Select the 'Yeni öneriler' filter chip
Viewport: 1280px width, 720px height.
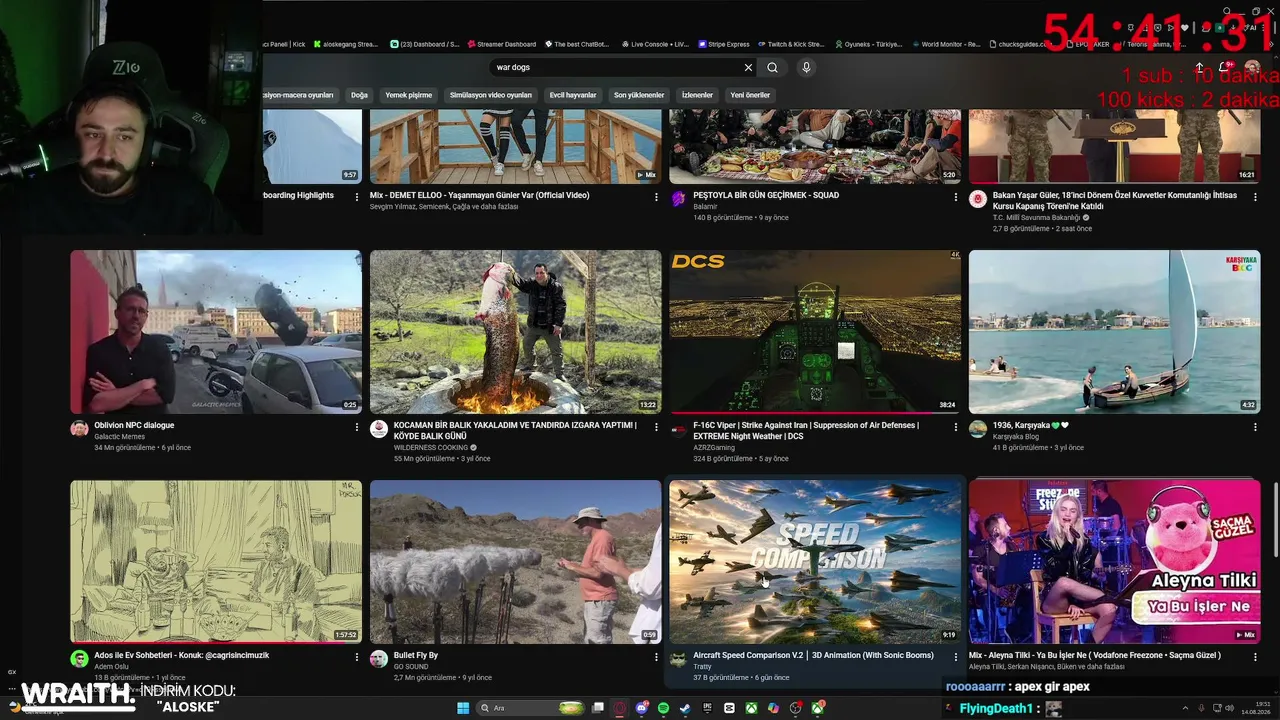750,95
